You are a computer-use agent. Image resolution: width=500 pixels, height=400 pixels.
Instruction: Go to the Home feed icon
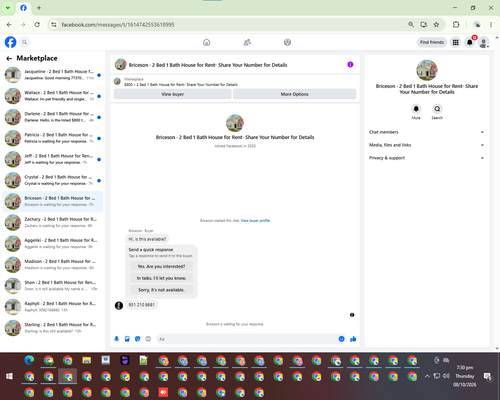206,42
